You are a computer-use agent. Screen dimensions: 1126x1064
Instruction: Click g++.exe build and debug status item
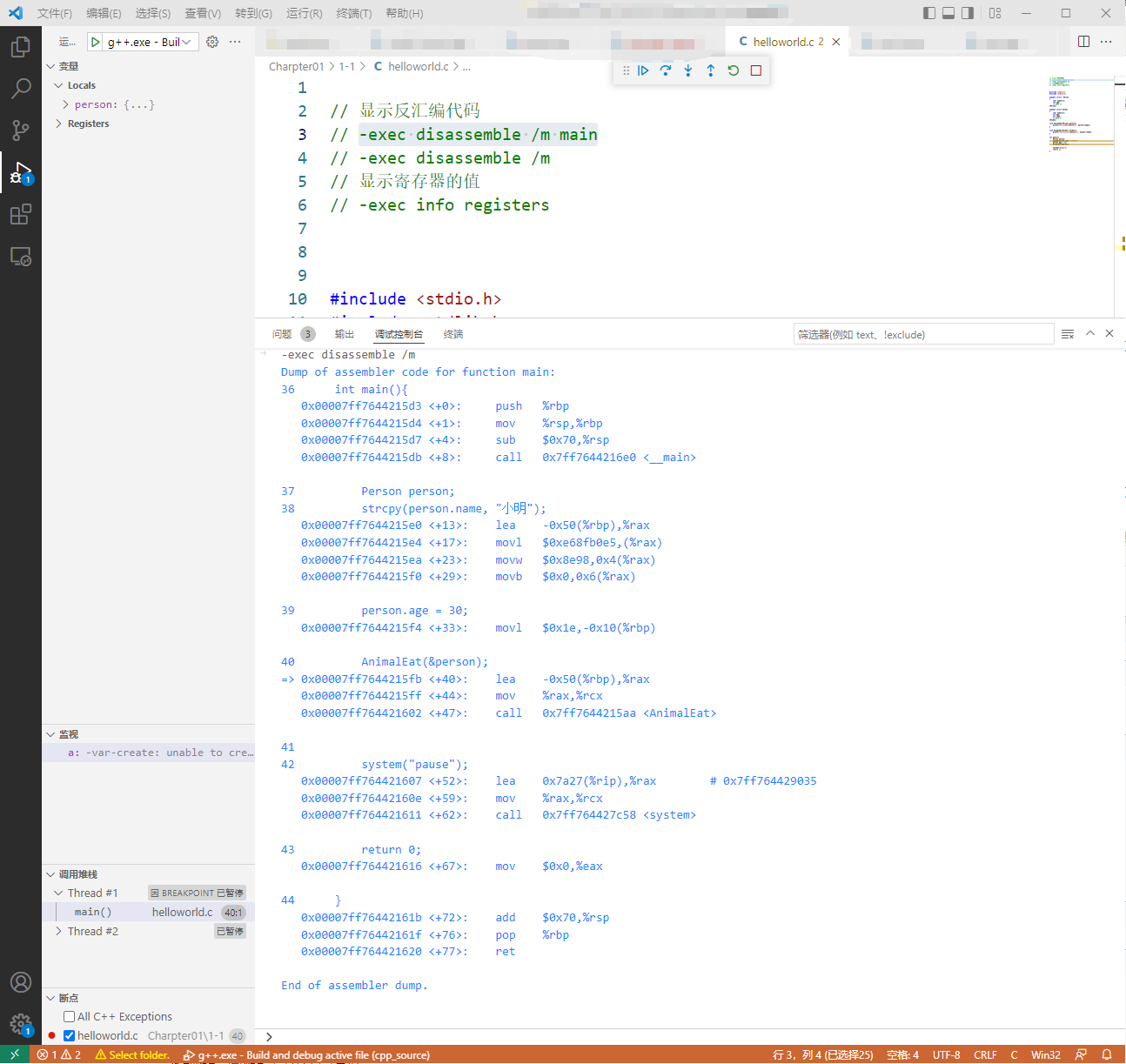[x=306, y=1054]
